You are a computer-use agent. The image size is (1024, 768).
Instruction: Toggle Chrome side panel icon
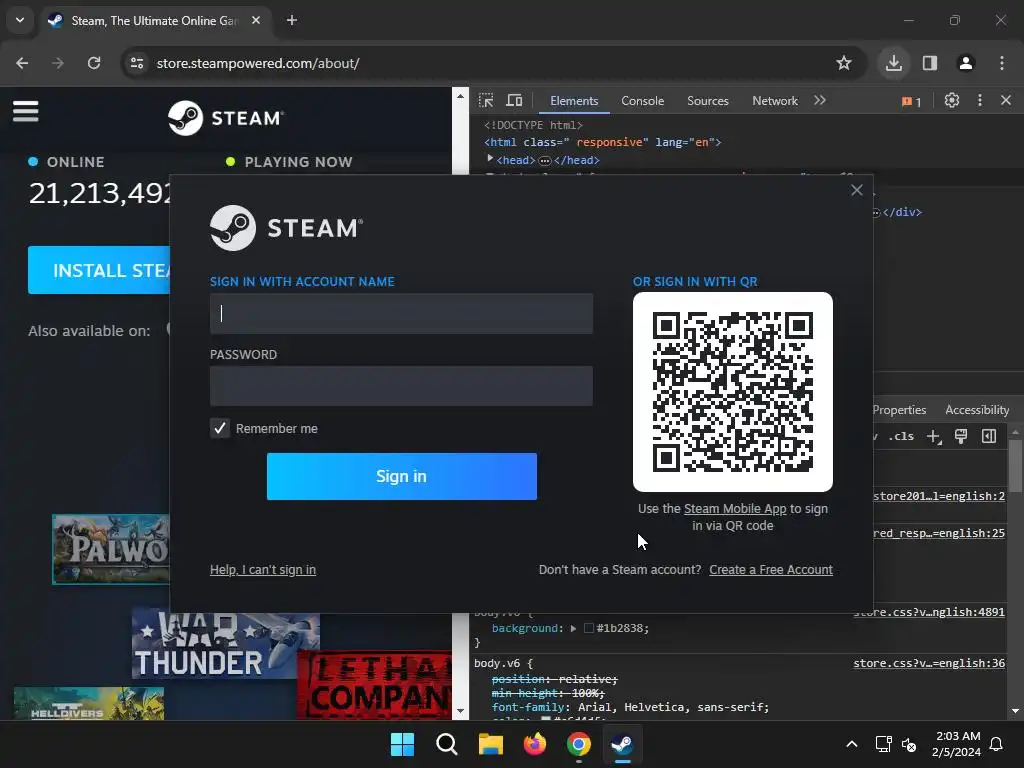(930, 63)
